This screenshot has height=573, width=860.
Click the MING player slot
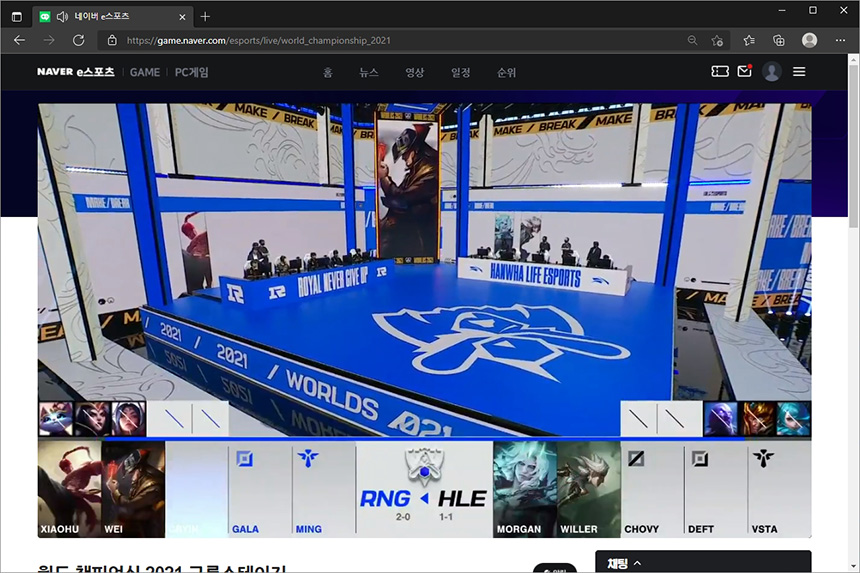click(x=324, y=489)
